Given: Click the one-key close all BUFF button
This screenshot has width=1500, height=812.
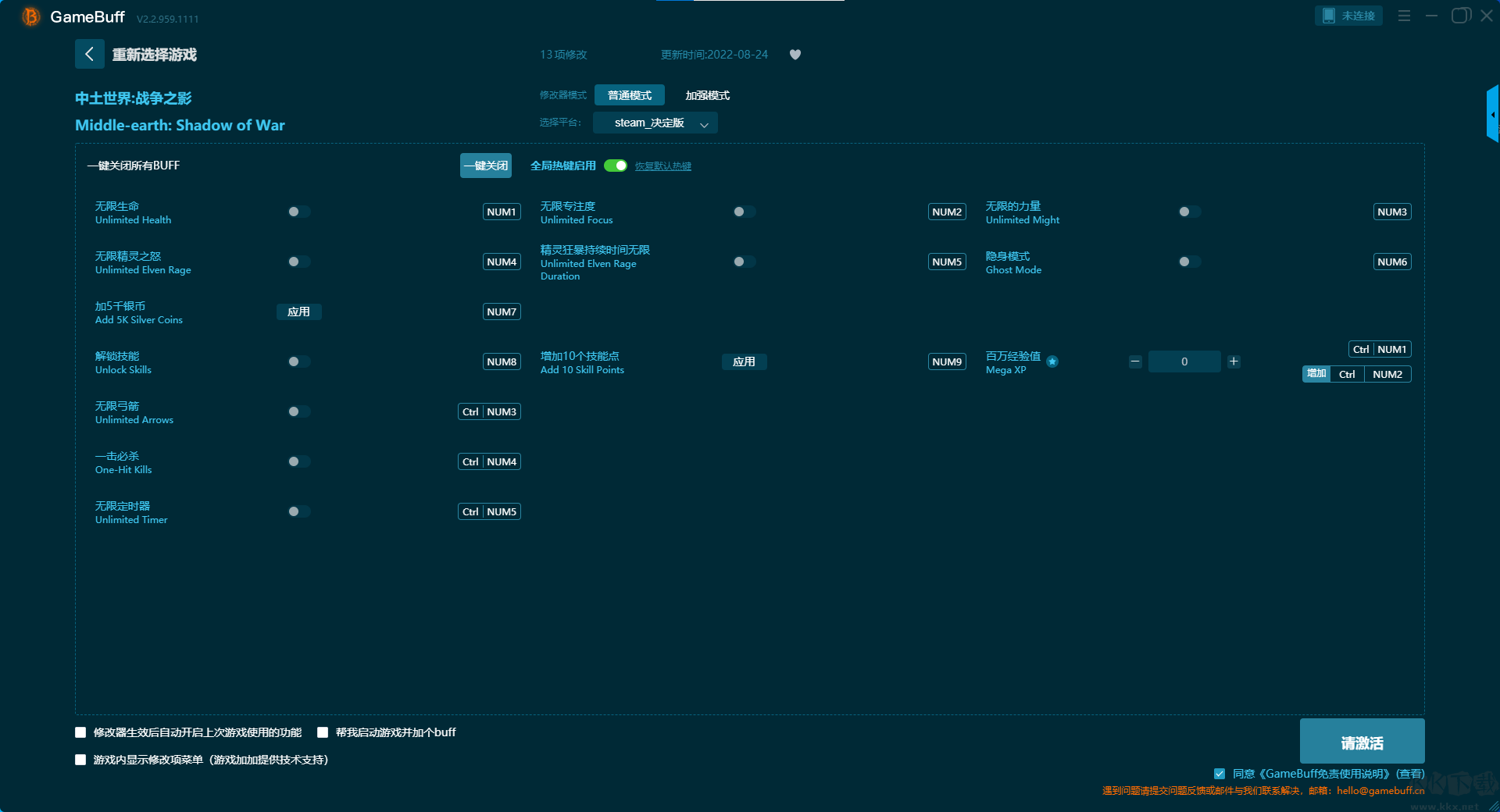Looking at the screenshot, I should 485,166.
